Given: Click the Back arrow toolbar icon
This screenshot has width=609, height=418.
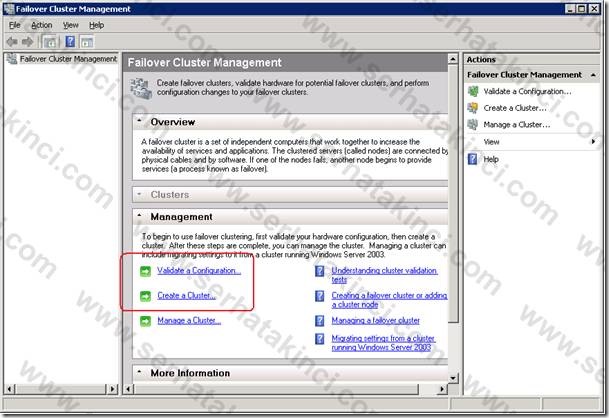Looking at the screenshot, I should (x=12, y=42).
